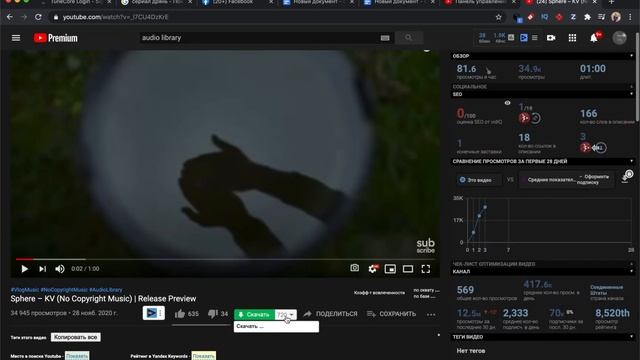Mute the video volume
640x360 pixels.
60,269
